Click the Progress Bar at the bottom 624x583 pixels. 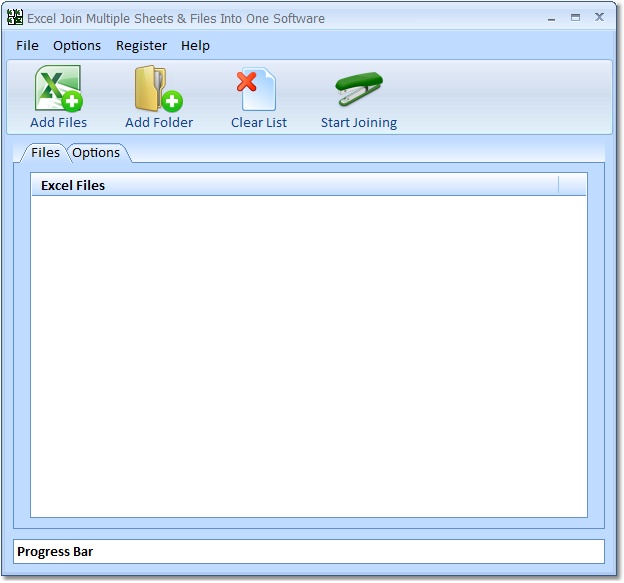(309, 552)
